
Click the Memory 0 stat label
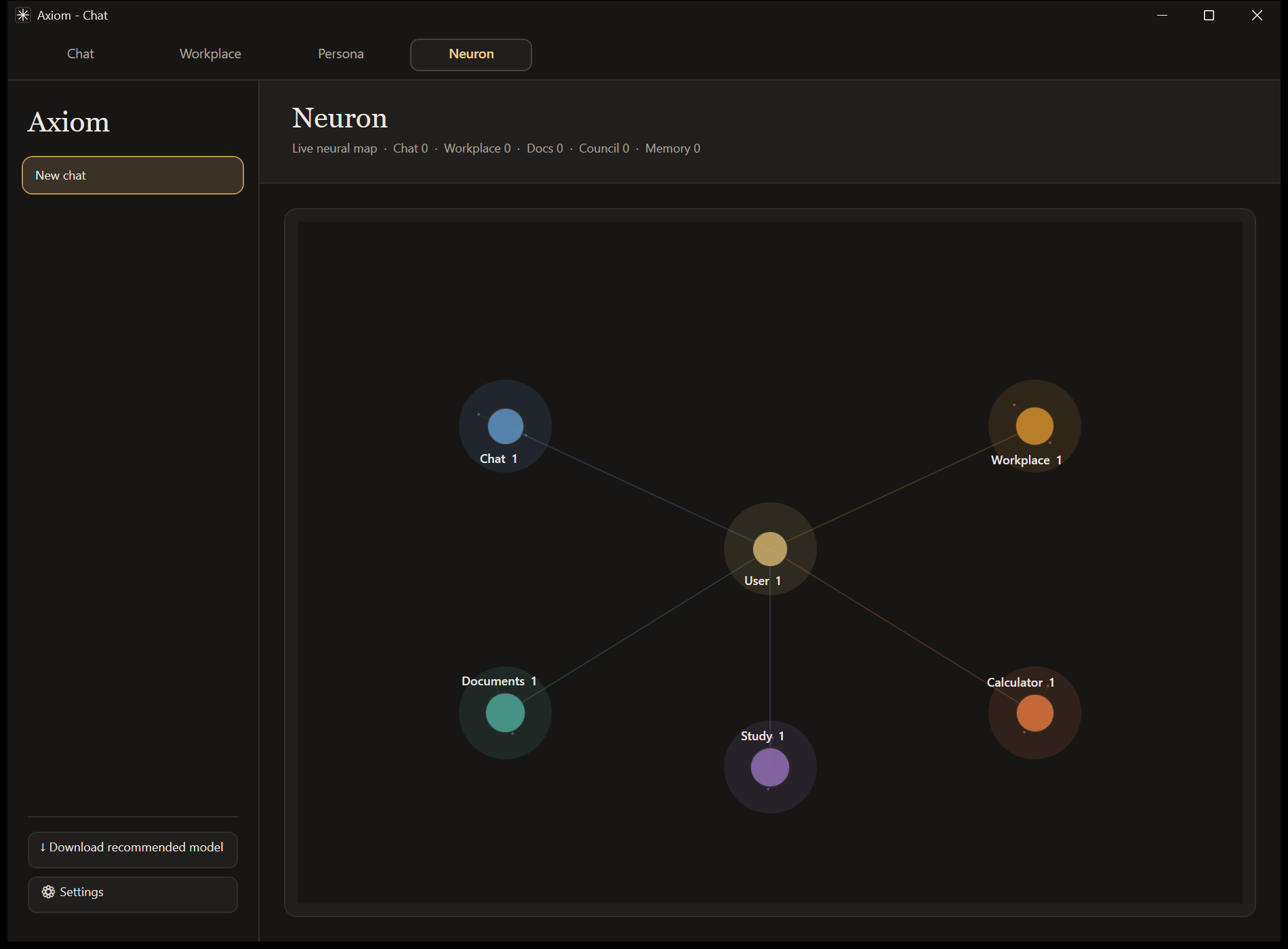click(672, 148)
